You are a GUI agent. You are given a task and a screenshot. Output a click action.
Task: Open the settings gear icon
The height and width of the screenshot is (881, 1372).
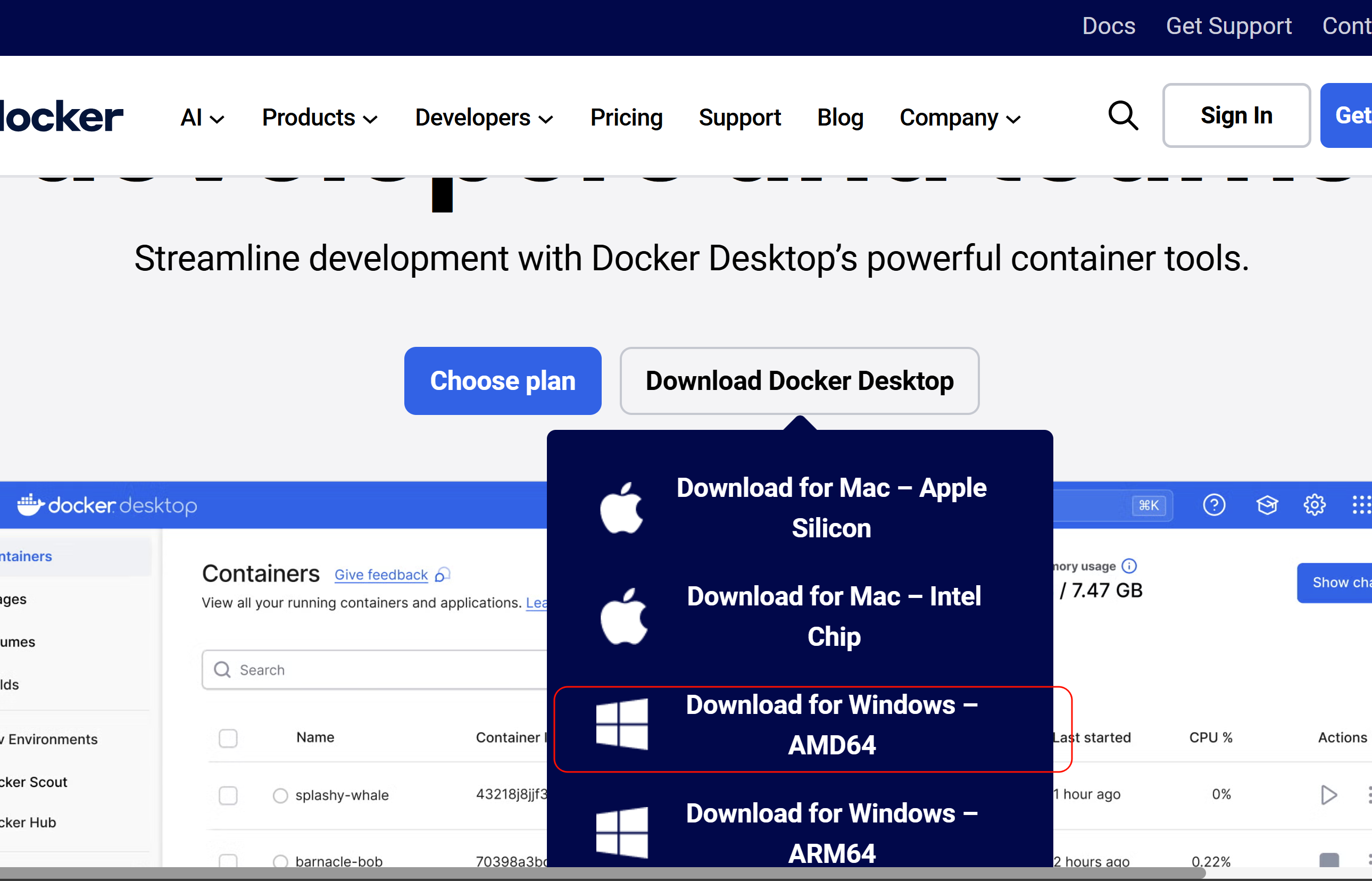(x=1314, y=504)
